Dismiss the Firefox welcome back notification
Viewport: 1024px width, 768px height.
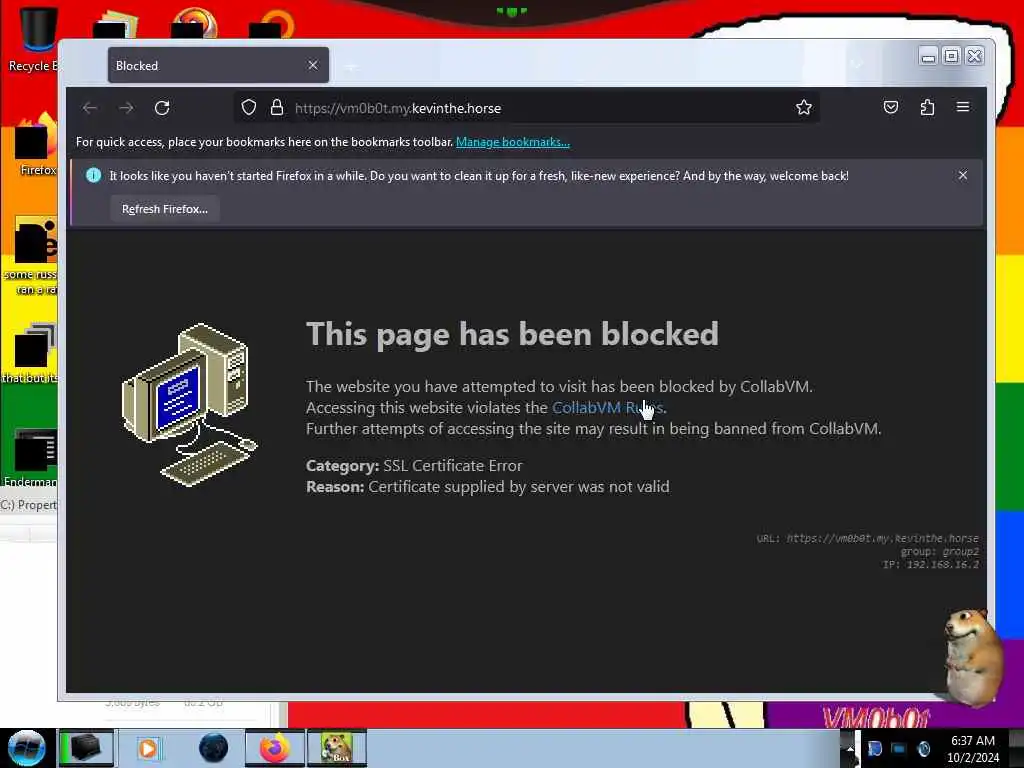coord(963,175)
